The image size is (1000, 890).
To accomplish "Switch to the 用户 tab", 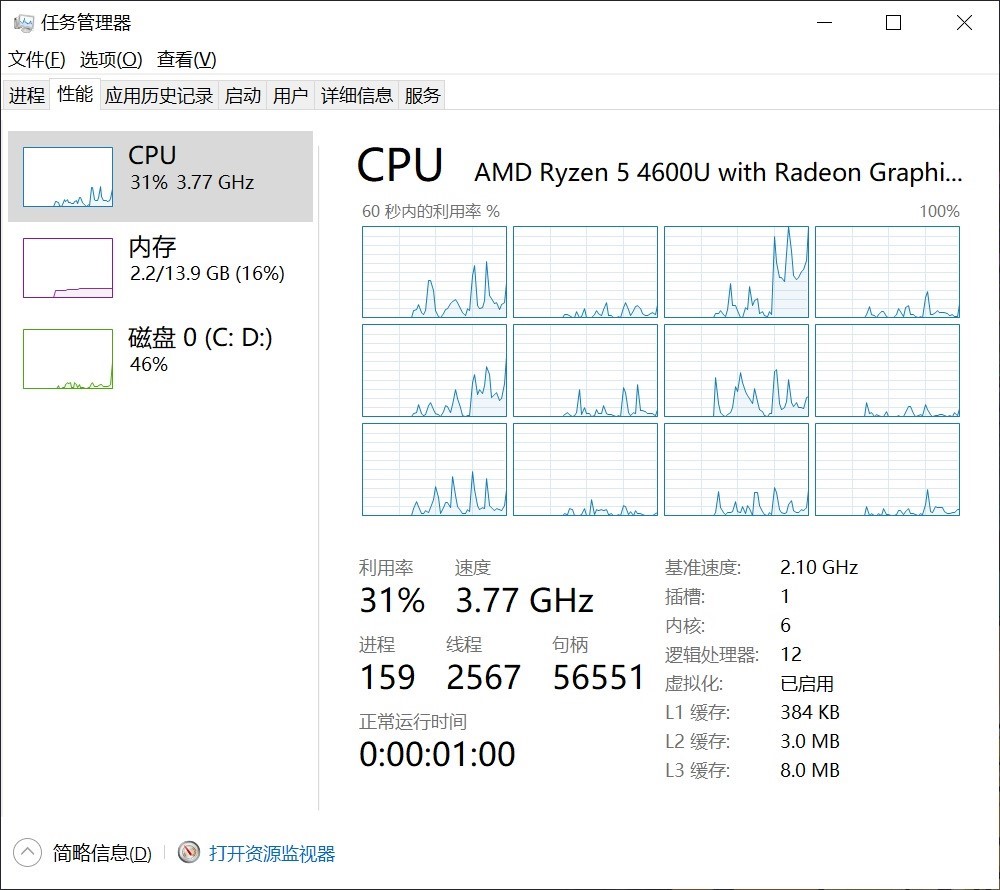I will point(290,96).
